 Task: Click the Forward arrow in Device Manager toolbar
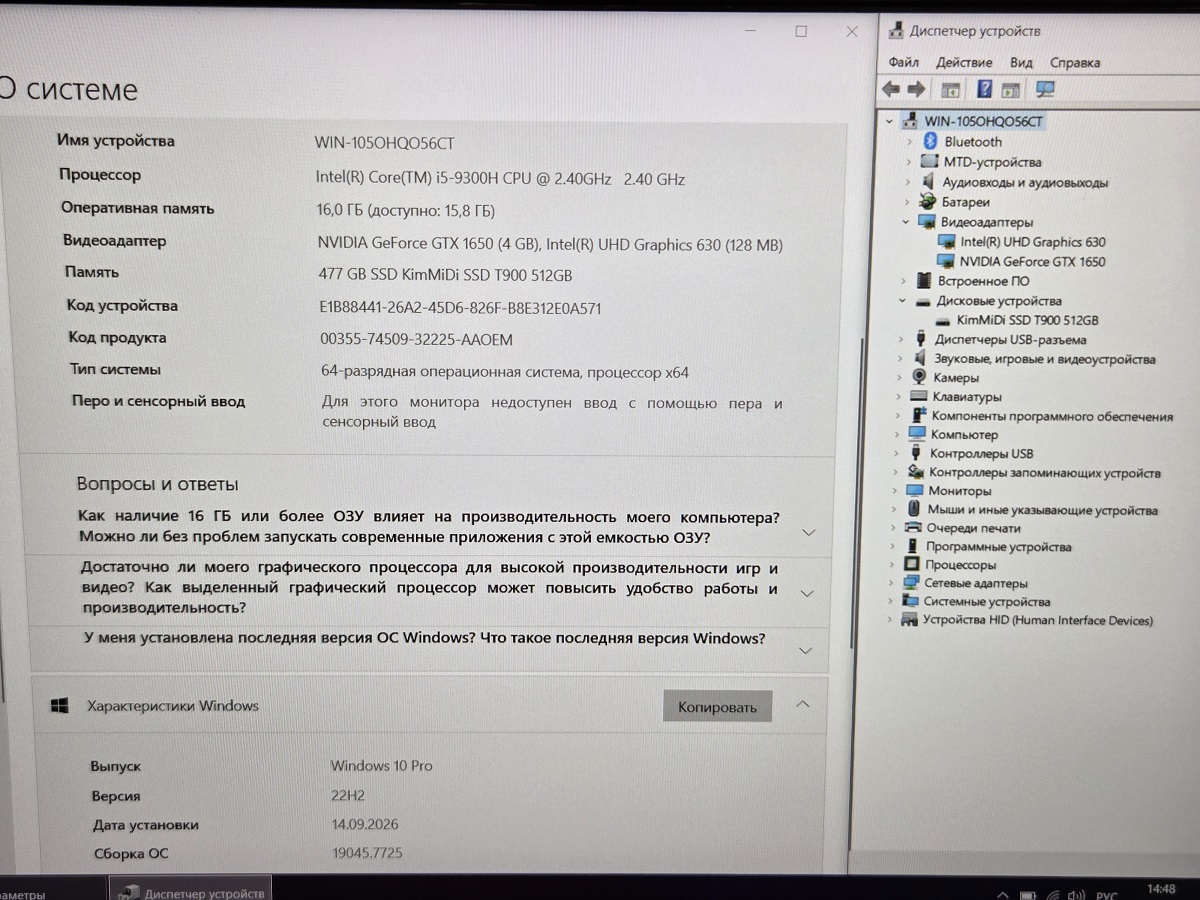(x=915, y=90)
